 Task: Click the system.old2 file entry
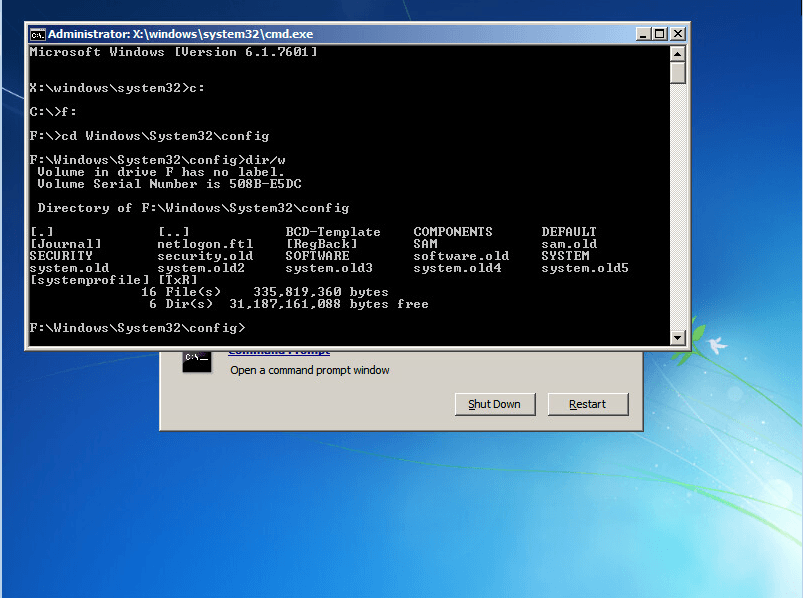click(201, 268)
